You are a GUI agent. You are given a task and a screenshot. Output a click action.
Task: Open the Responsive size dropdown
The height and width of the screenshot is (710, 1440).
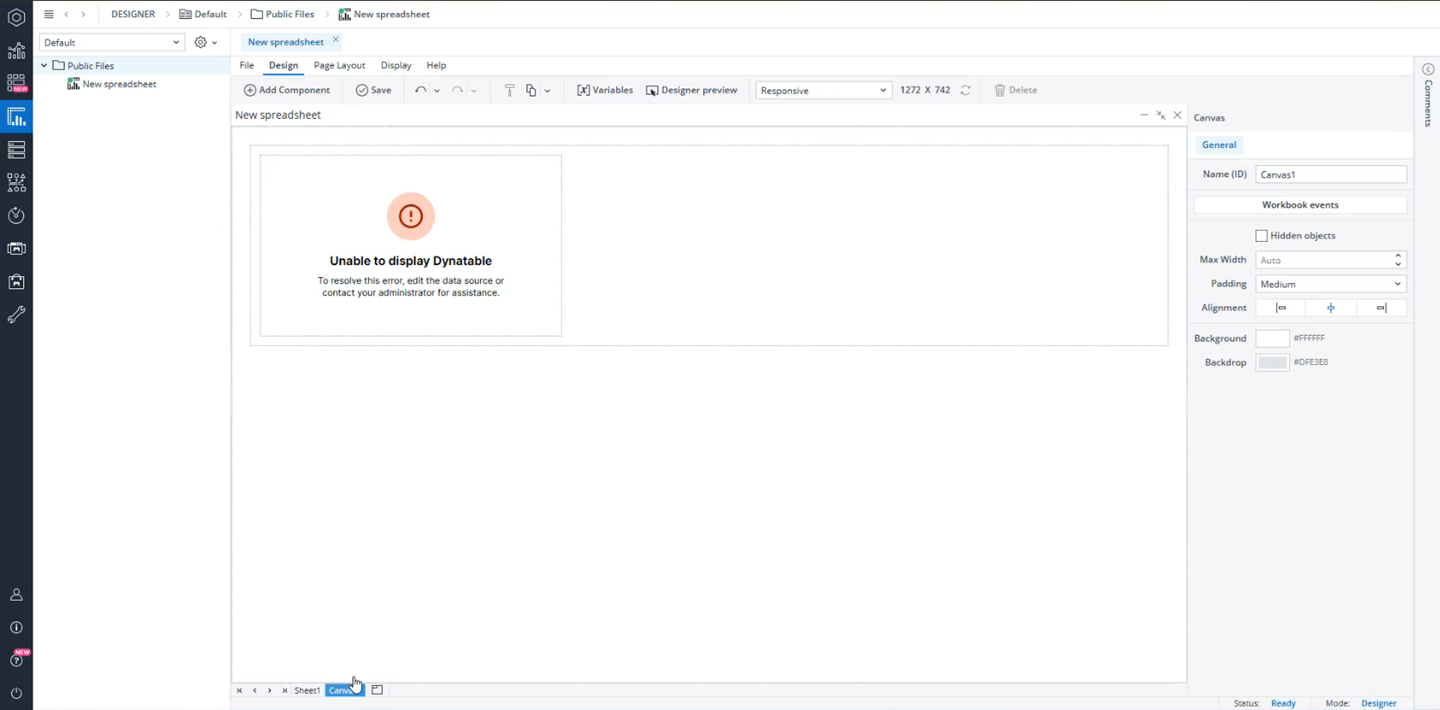tap(823, 90)
